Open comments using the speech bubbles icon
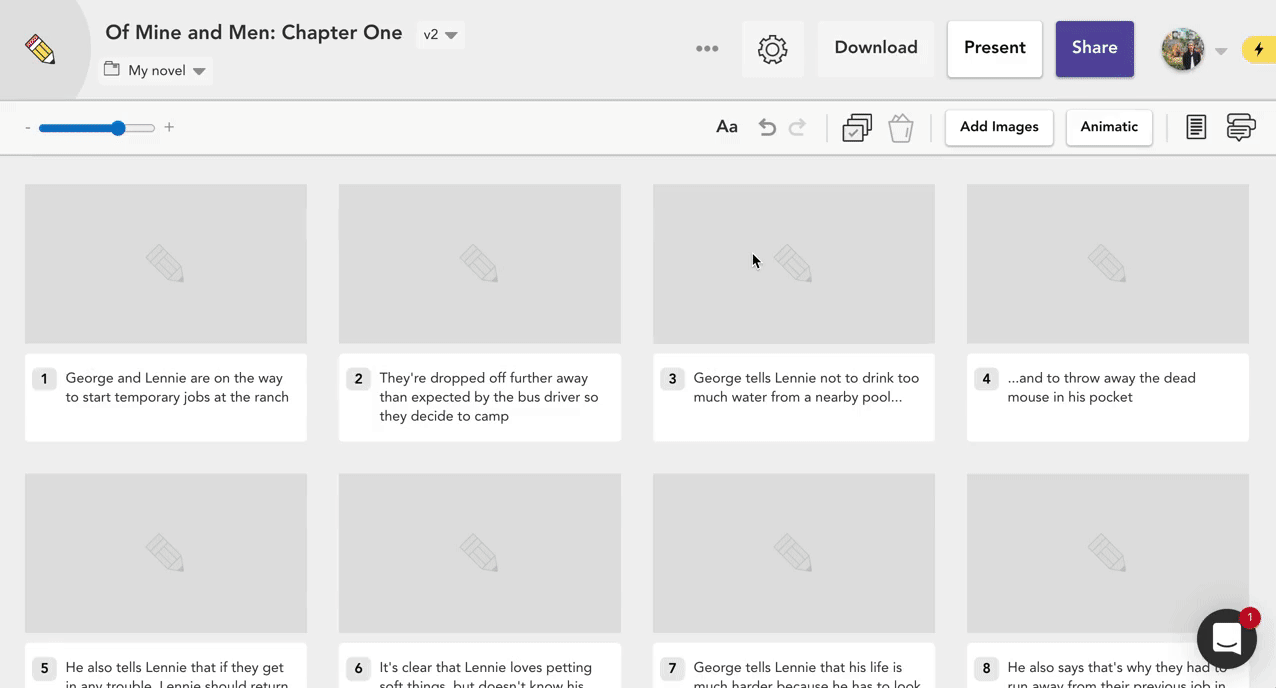1276x688 pixels. point(1241,127)
